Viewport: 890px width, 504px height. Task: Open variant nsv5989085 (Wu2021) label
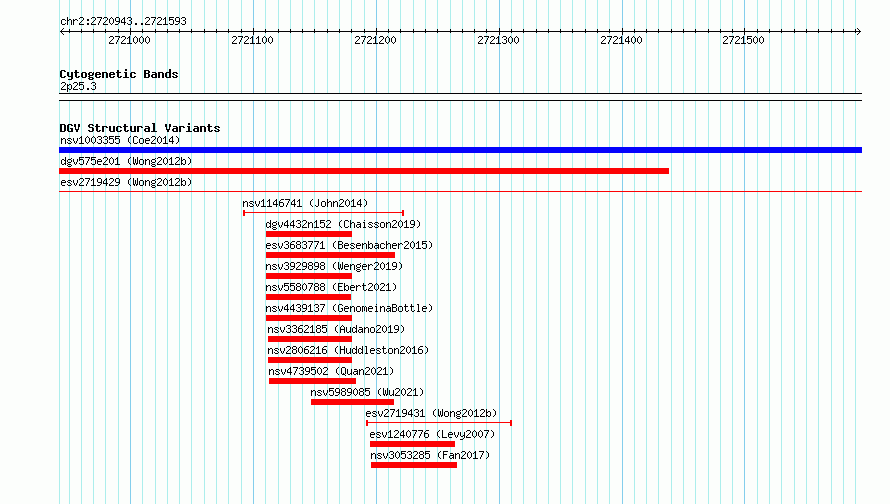[x=367, y=392]
